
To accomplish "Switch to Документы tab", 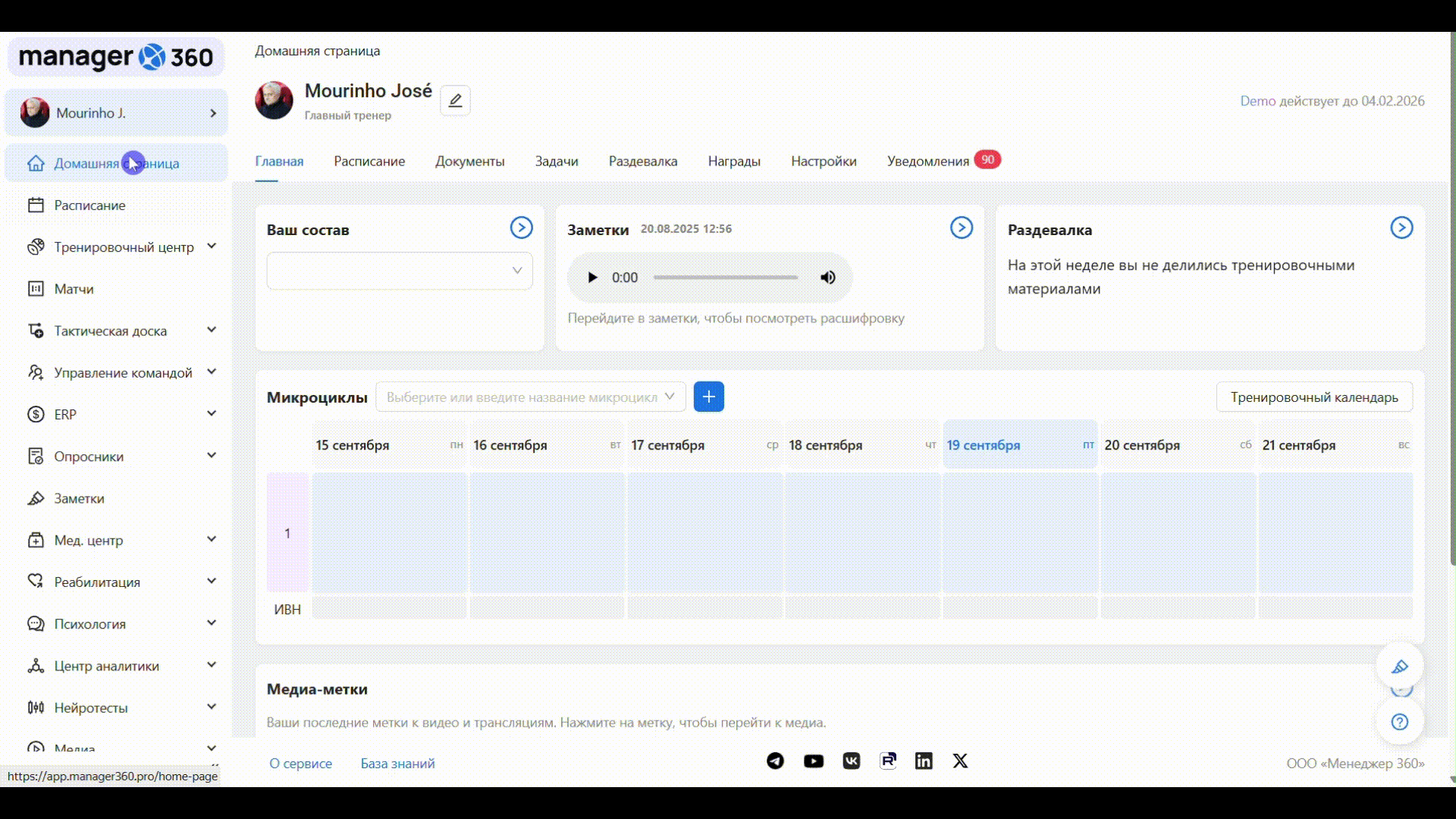I will (469, 162).
